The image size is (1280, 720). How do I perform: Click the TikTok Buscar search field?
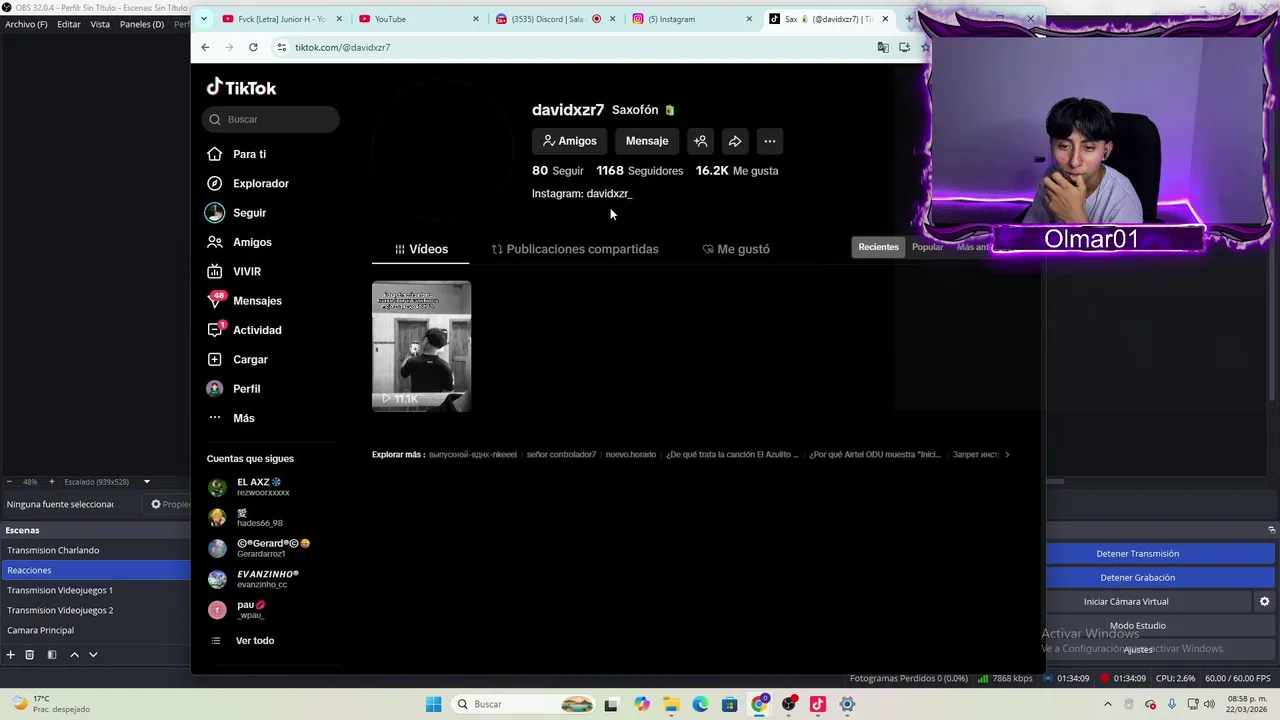tap(271, 119)
